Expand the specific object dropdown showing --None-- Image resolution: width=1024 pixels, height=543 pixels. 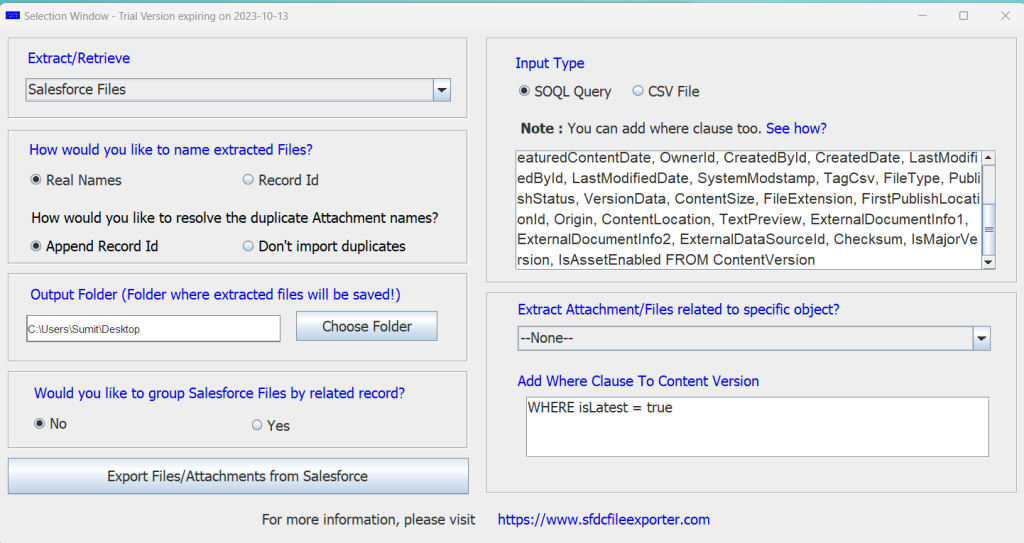click(980, 338)
